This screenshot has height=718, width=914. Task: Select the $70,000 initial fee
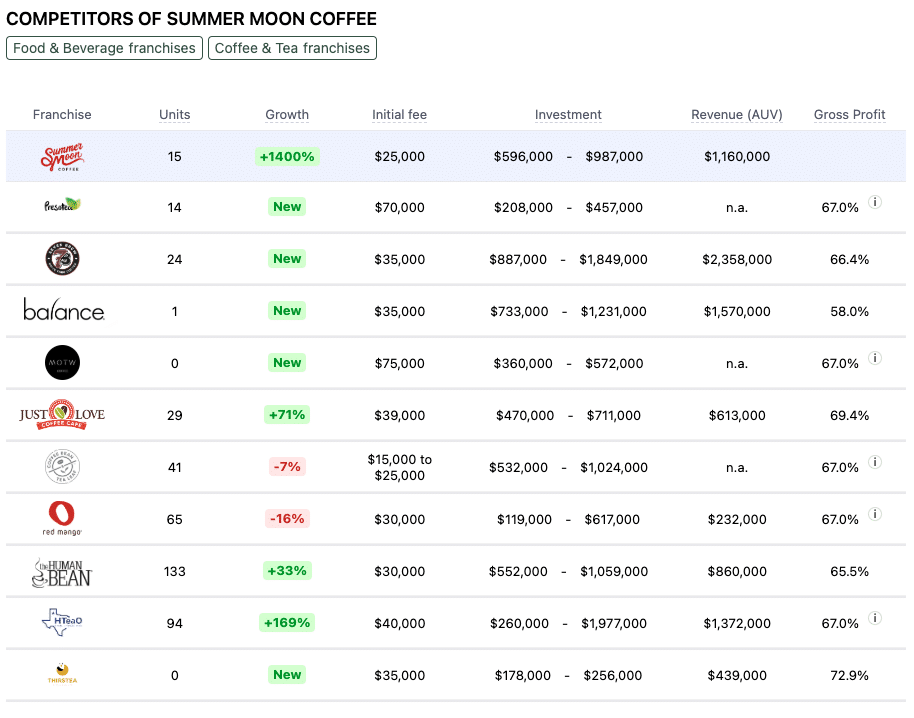[x=399, y=207]
